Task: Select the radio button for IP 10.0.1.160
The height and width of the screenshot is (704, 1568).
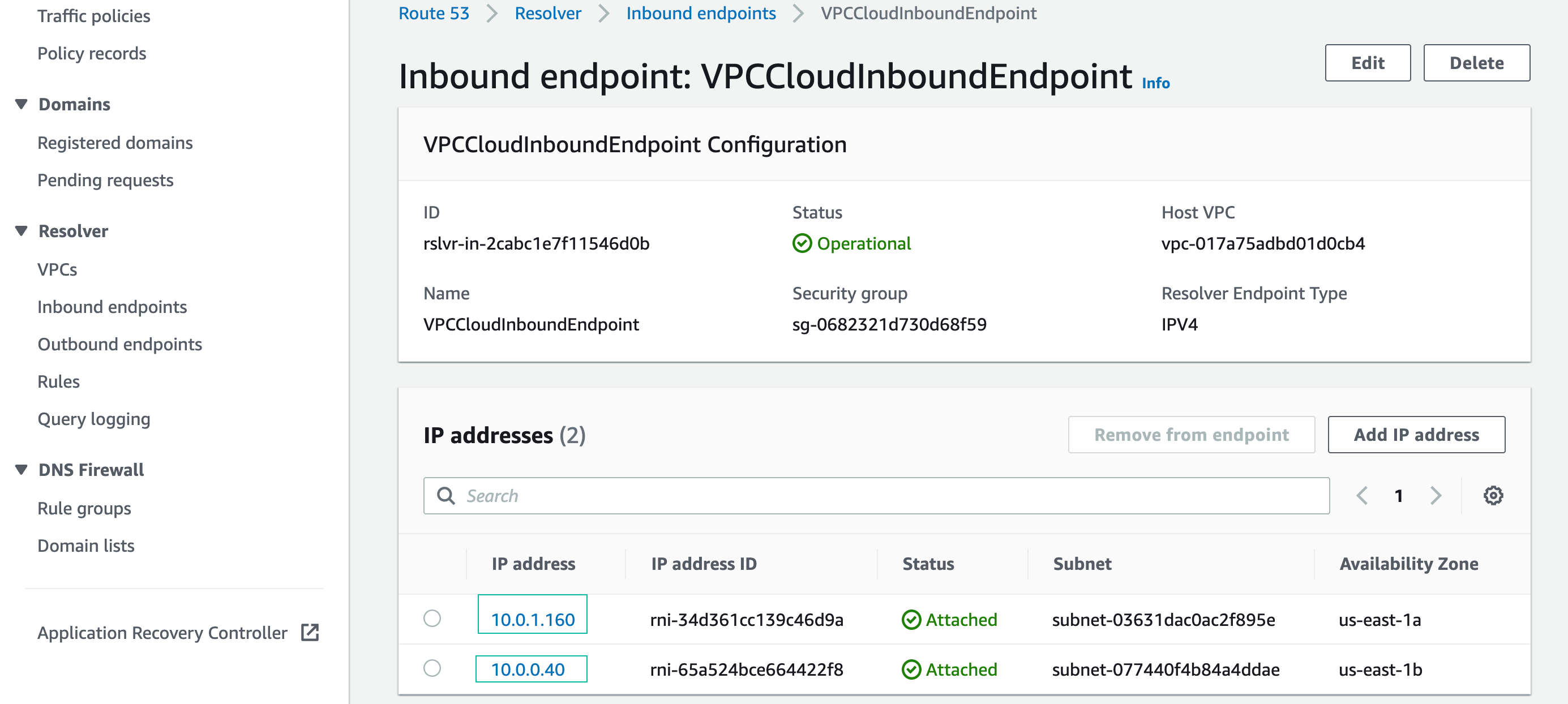Action: [x=432, y=620]
